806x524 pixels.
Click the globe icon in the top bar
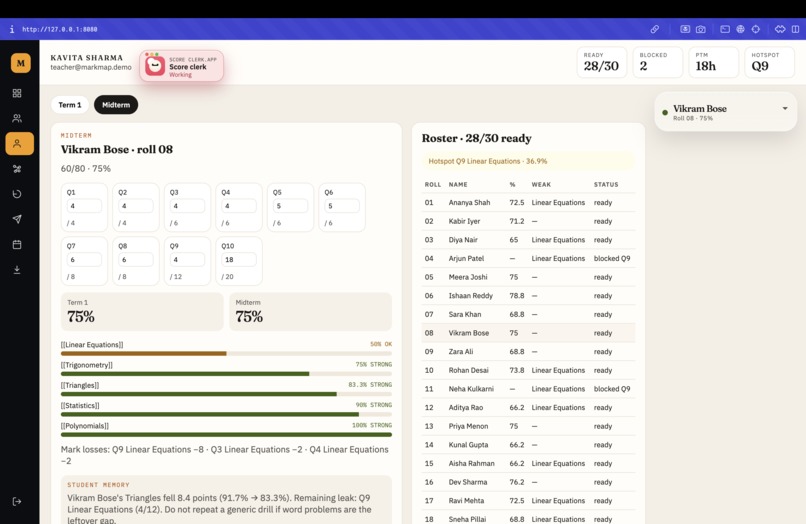740,29
